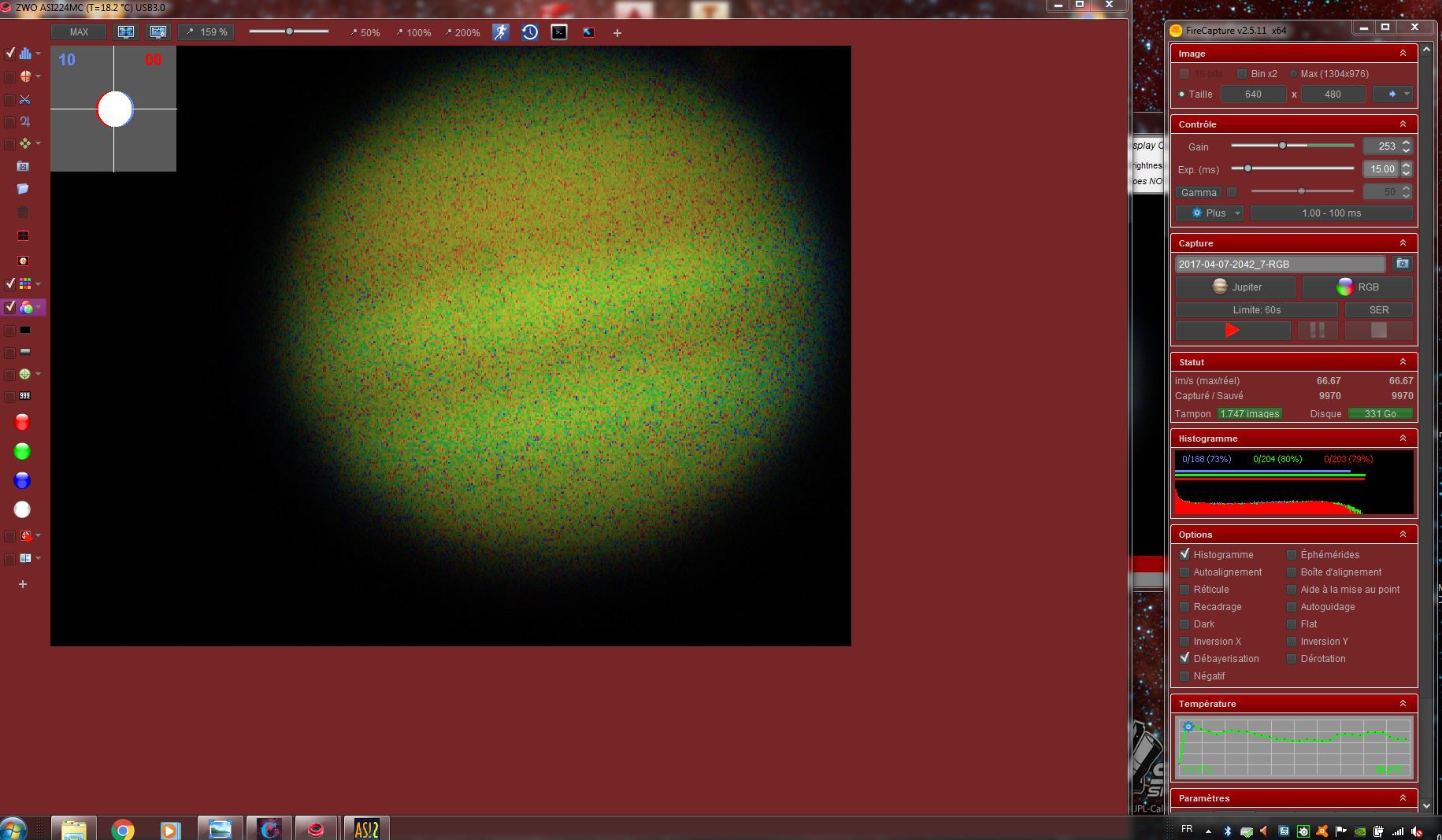The width and height of the screenshot is (1442, 840).
Task: Collapse the Image panel
Action: pos(1403,54)
